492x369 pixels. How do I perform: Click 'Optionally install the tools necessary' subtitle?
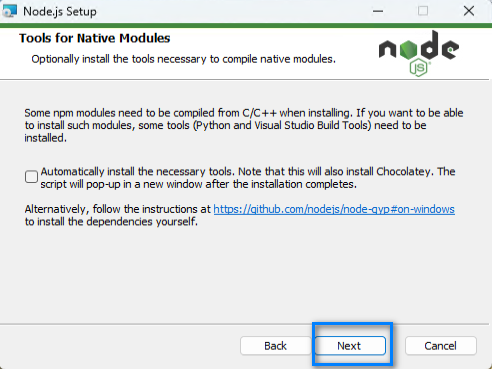click(x=183, y=59)
